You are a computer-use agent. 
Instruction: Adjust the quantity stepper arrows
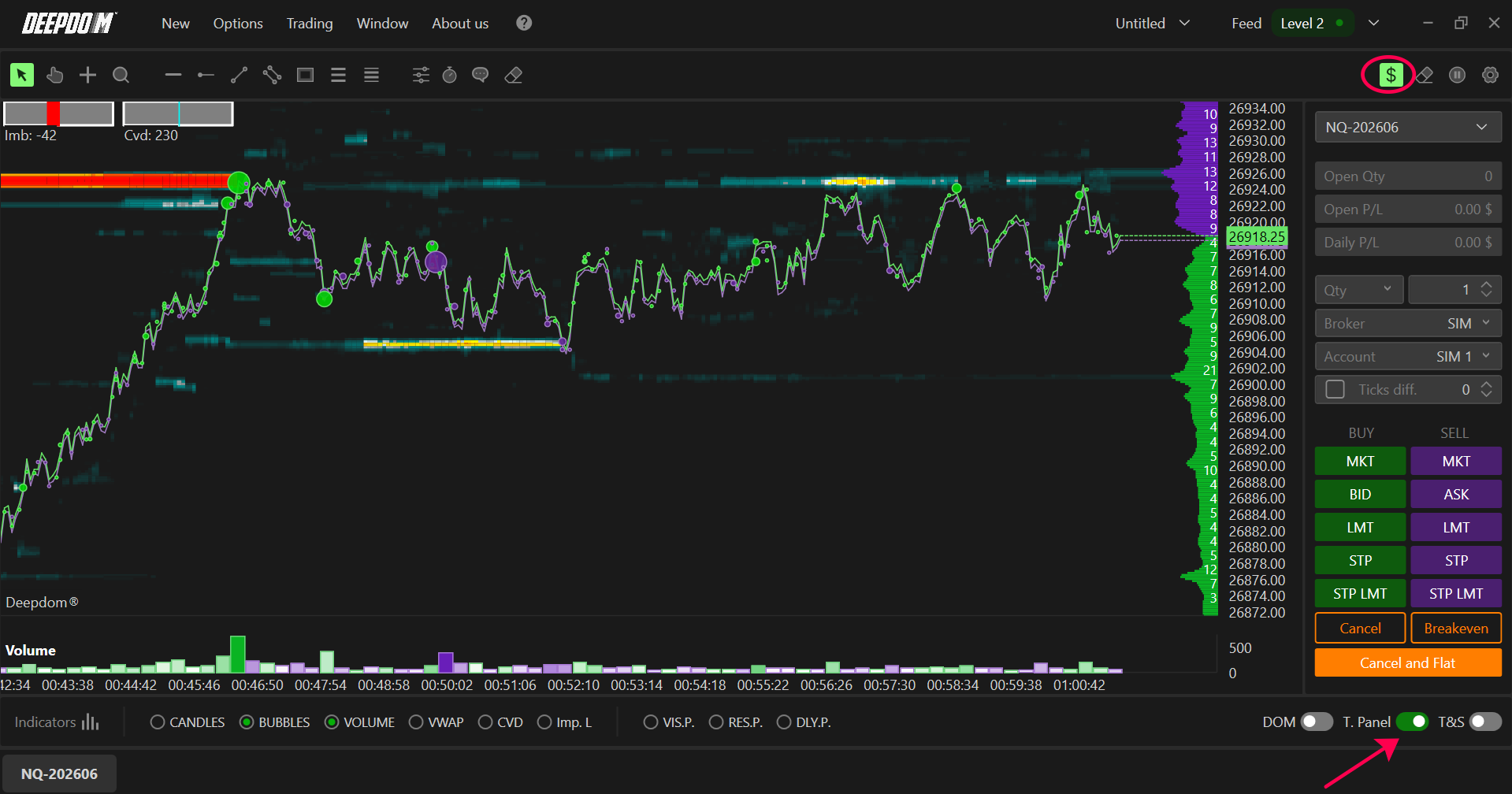(1486, 289)
